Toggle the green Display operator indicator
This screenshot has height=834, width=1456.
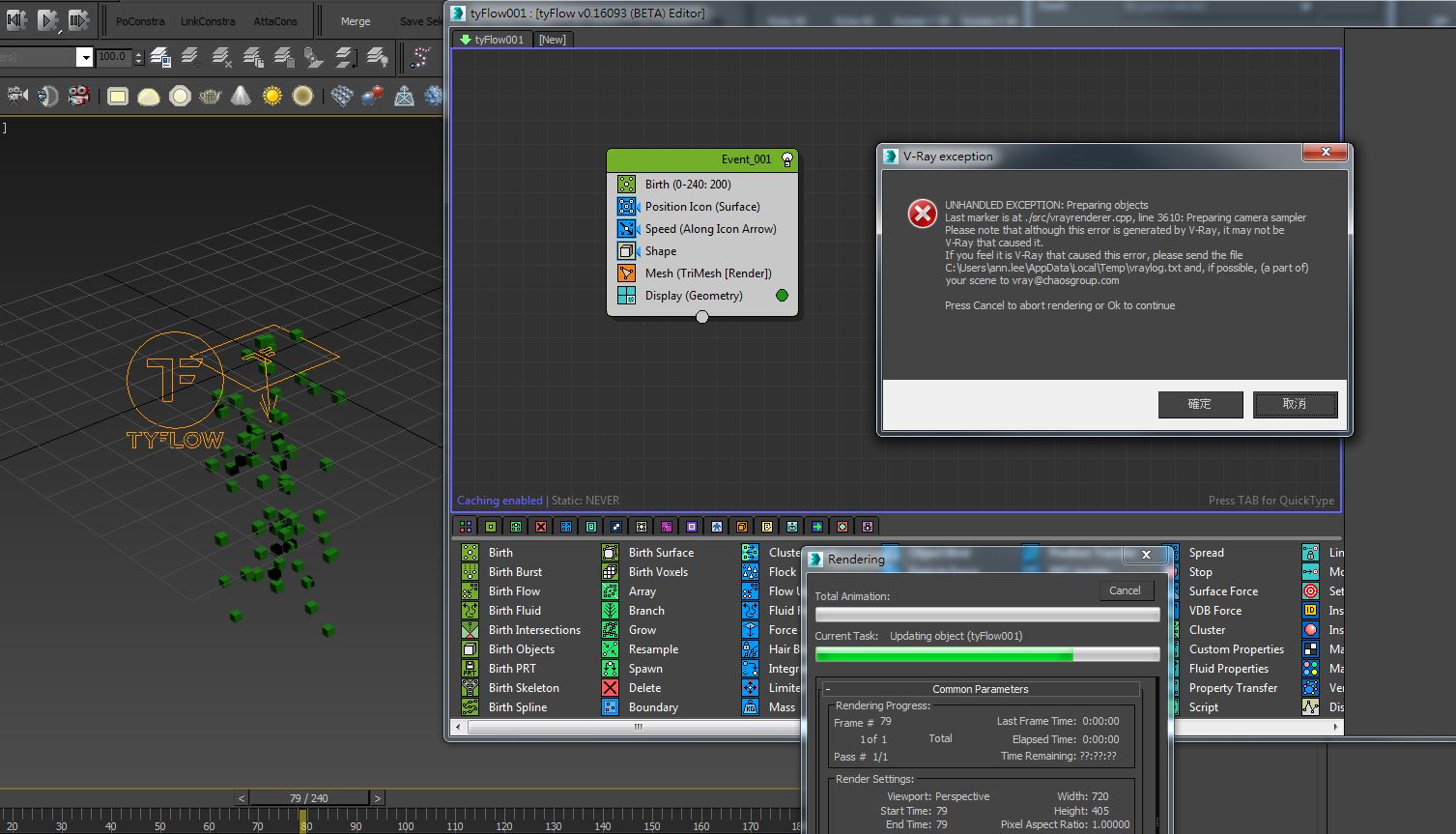[782, 296]
